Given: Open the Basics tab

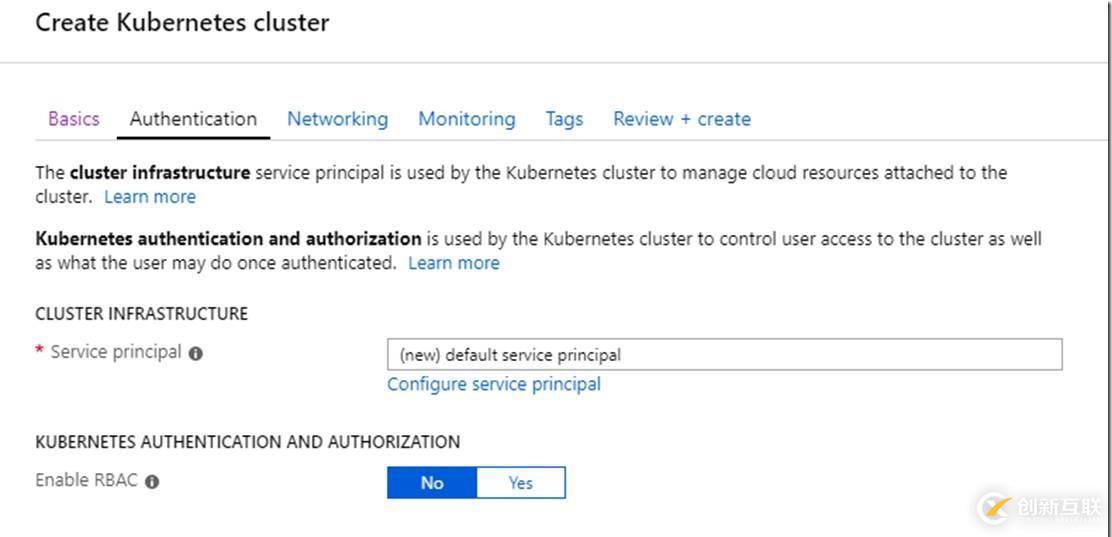Looking at the screenshot, I should (x=74, y=119).
